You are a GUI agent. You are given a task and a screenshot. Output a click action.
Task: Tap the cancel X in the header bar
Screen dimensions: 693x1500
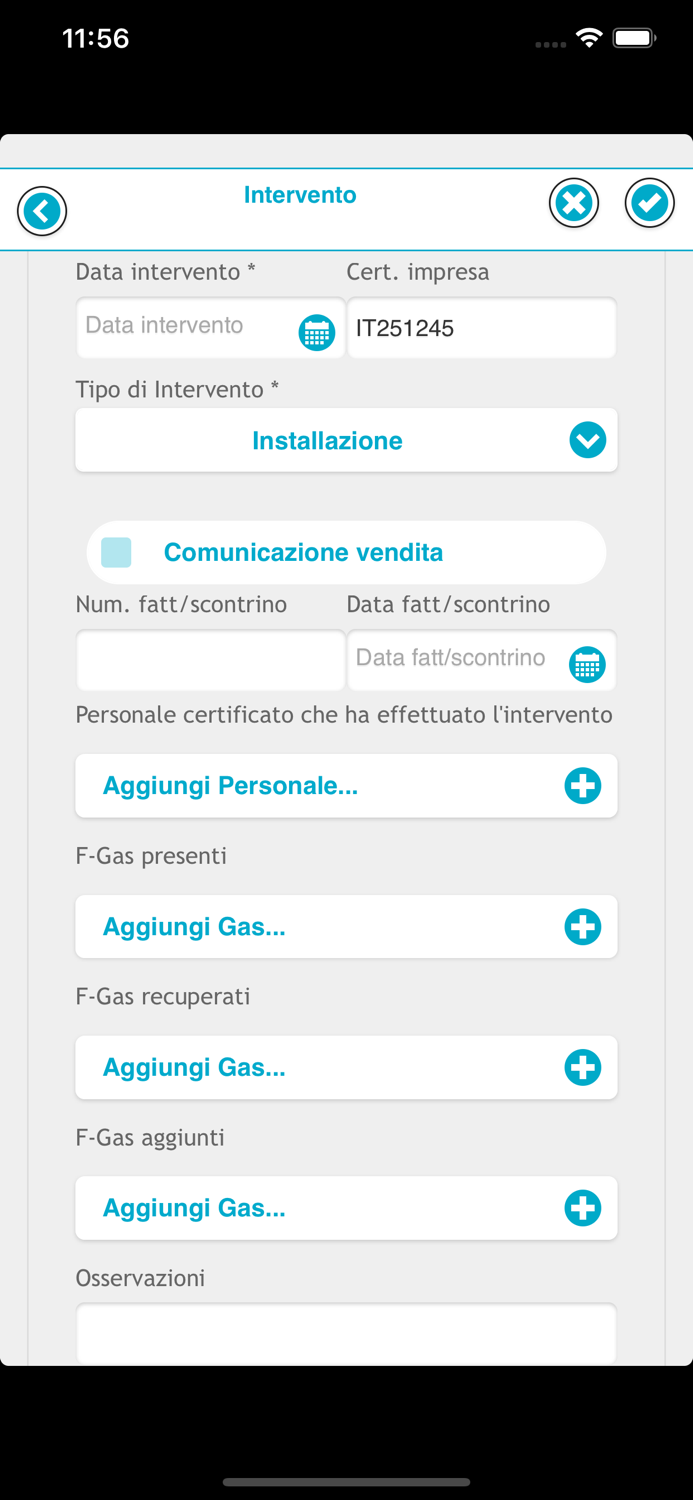pyautogui.click(x=574, y=202)
